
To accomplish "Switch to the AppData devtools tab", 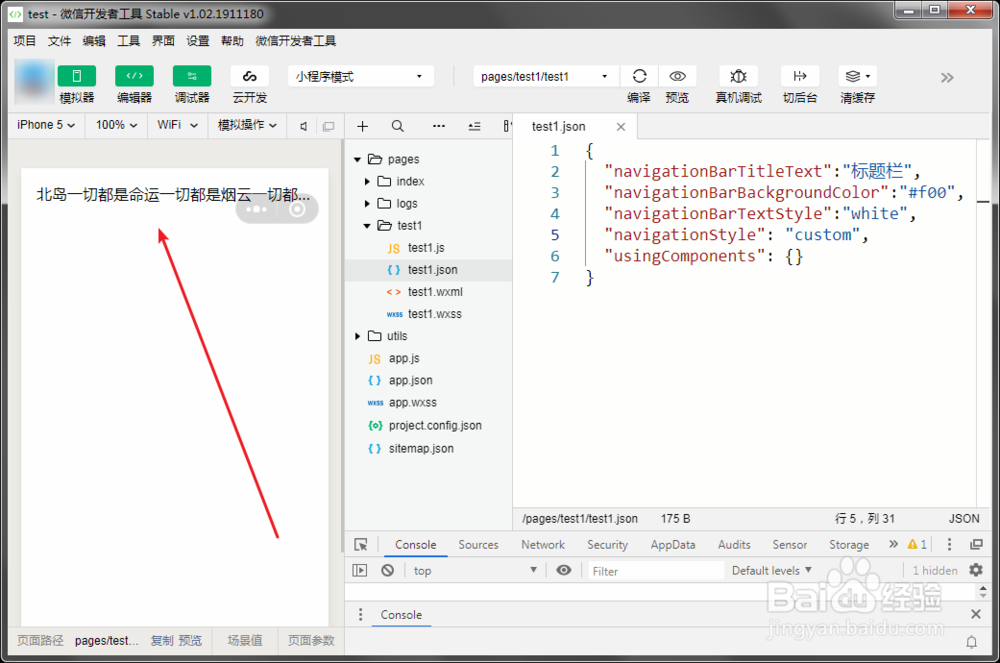I will tap(673, 545).
